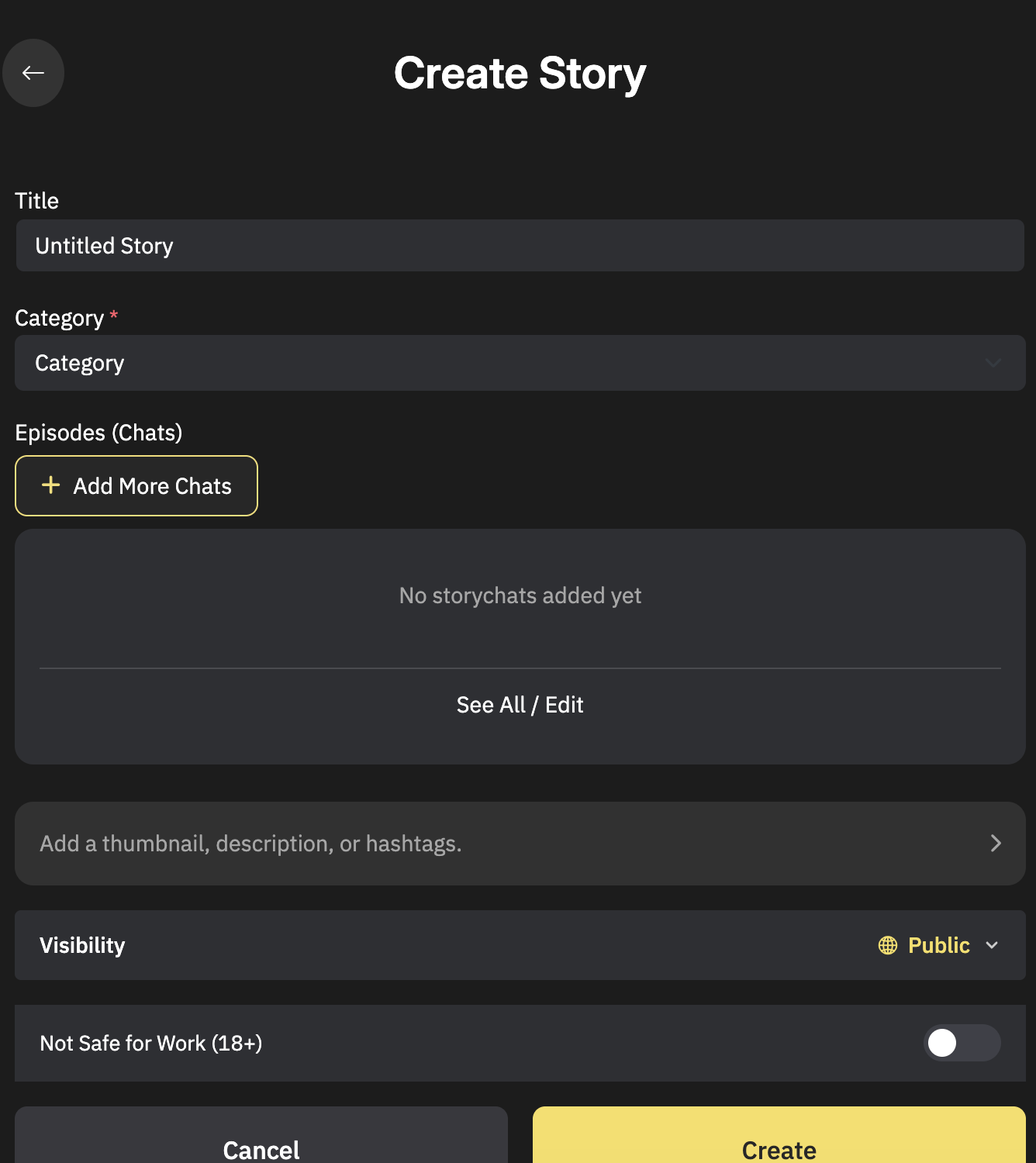The height and width of the screenshot is (1163, 1036).
Task: Click the No storychats added yet placeholder
Action: [x=520, y=595]
